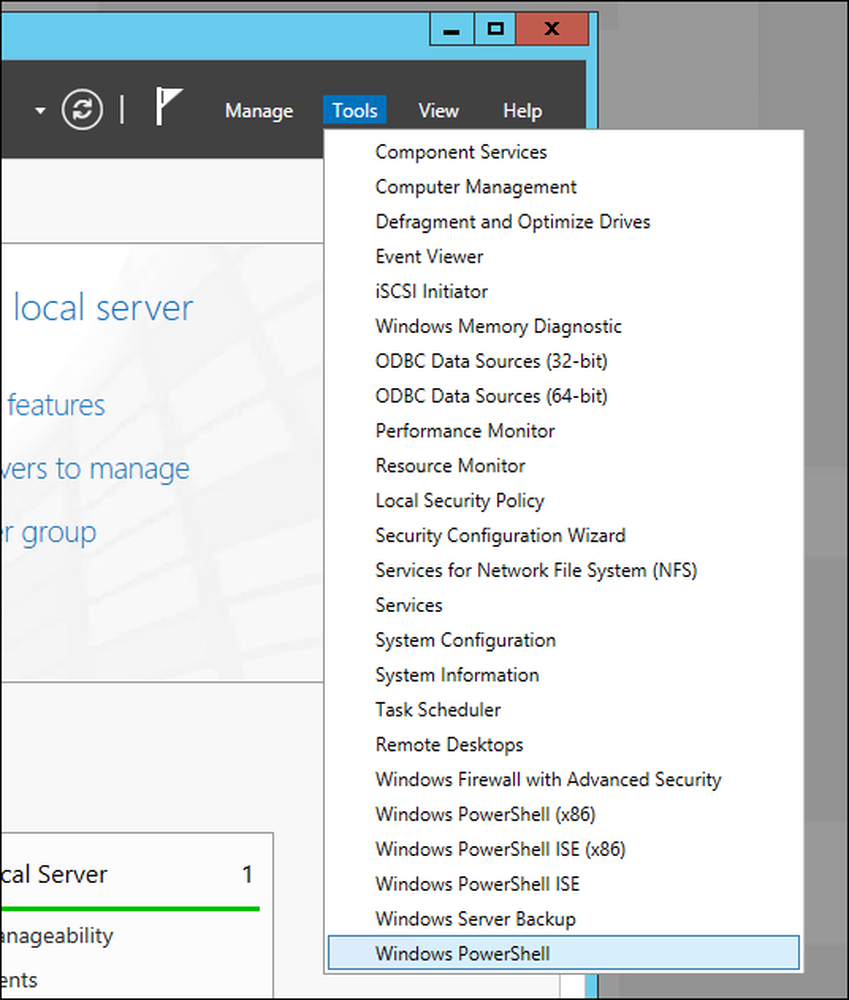Click the Refresh icon in Server Manager
The image size is (849, 1000).
(82, 110)
